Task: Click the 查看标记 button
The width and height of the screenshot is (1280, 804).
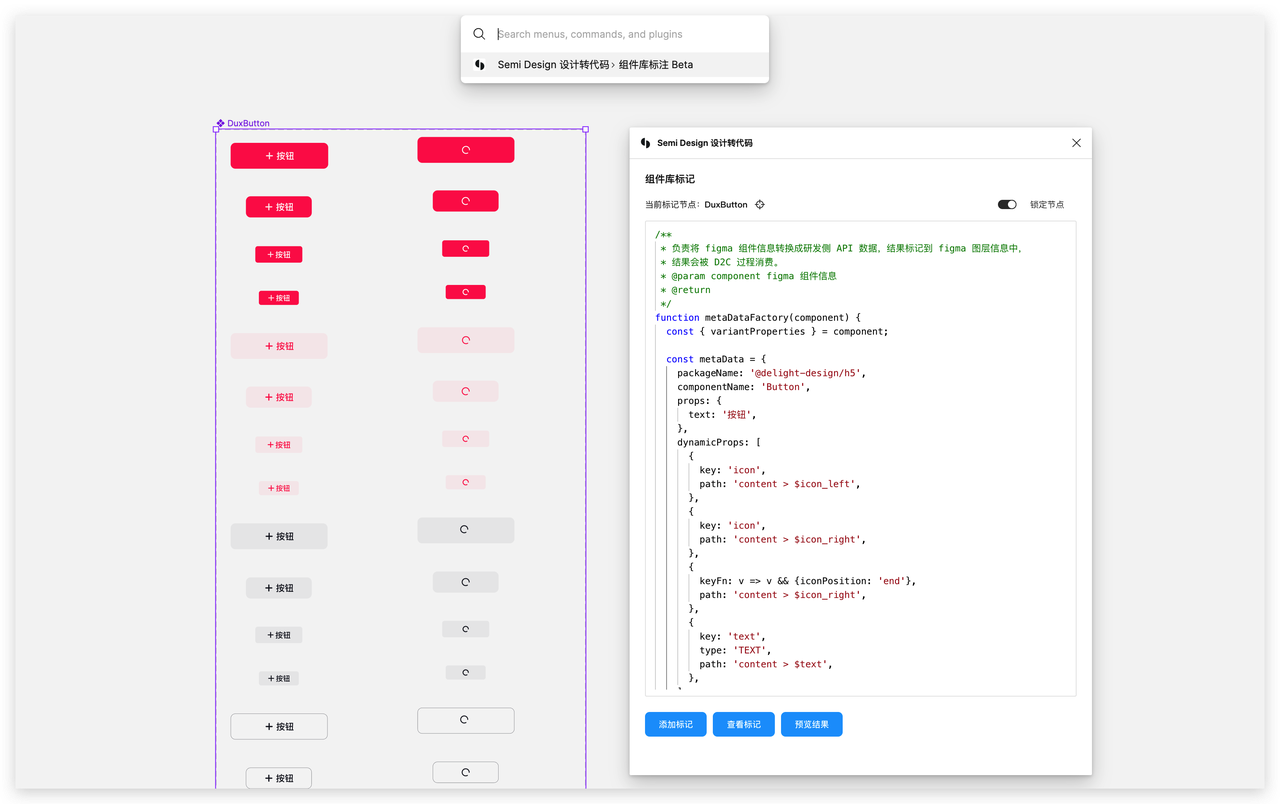Action: (x=743, y=724)
